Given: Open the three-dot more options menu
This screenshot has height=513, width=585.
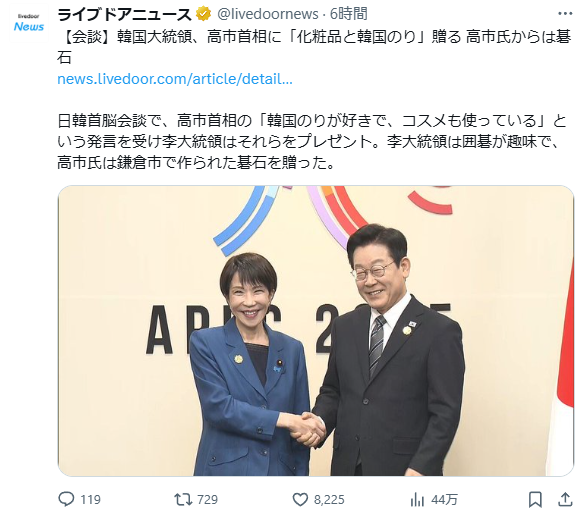Looking at the screenshot, I should pos(565,14).
